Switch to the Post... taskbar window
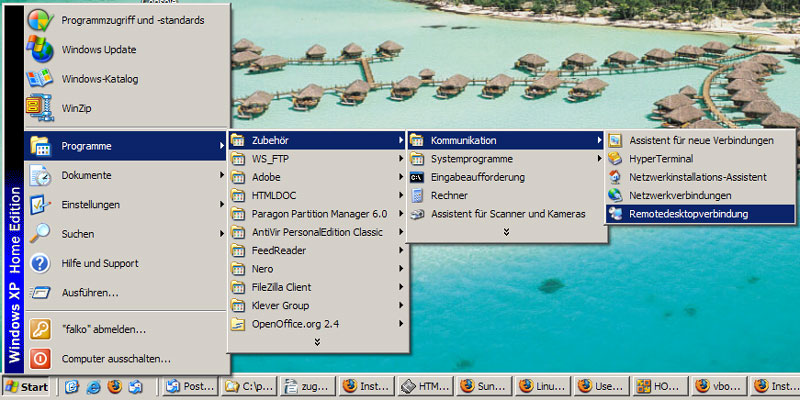 coord(191,387)
